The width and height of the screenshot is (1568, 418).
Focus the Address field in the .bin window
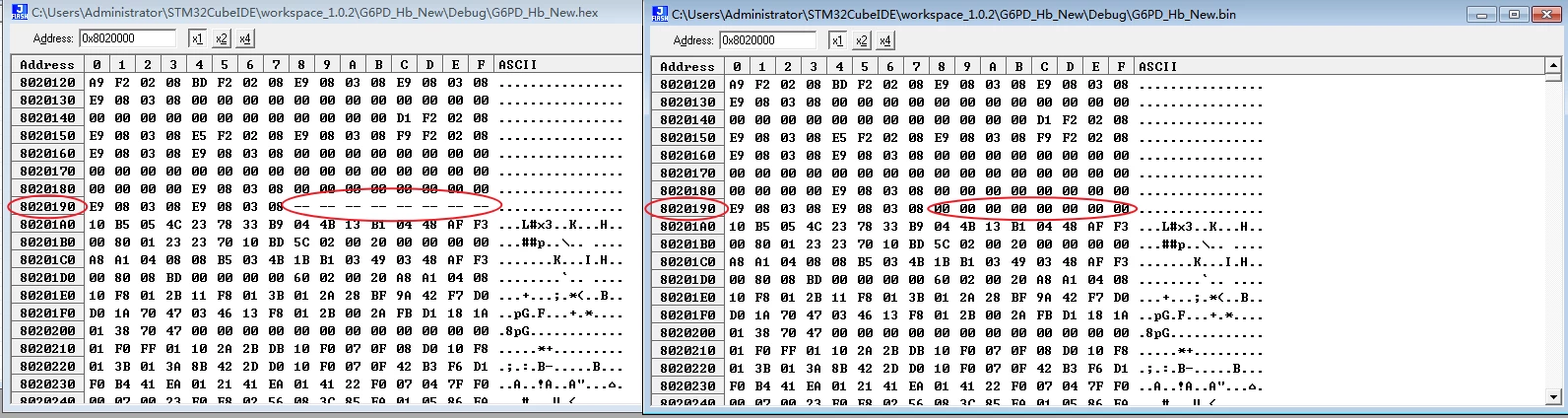tap(769, 40)
